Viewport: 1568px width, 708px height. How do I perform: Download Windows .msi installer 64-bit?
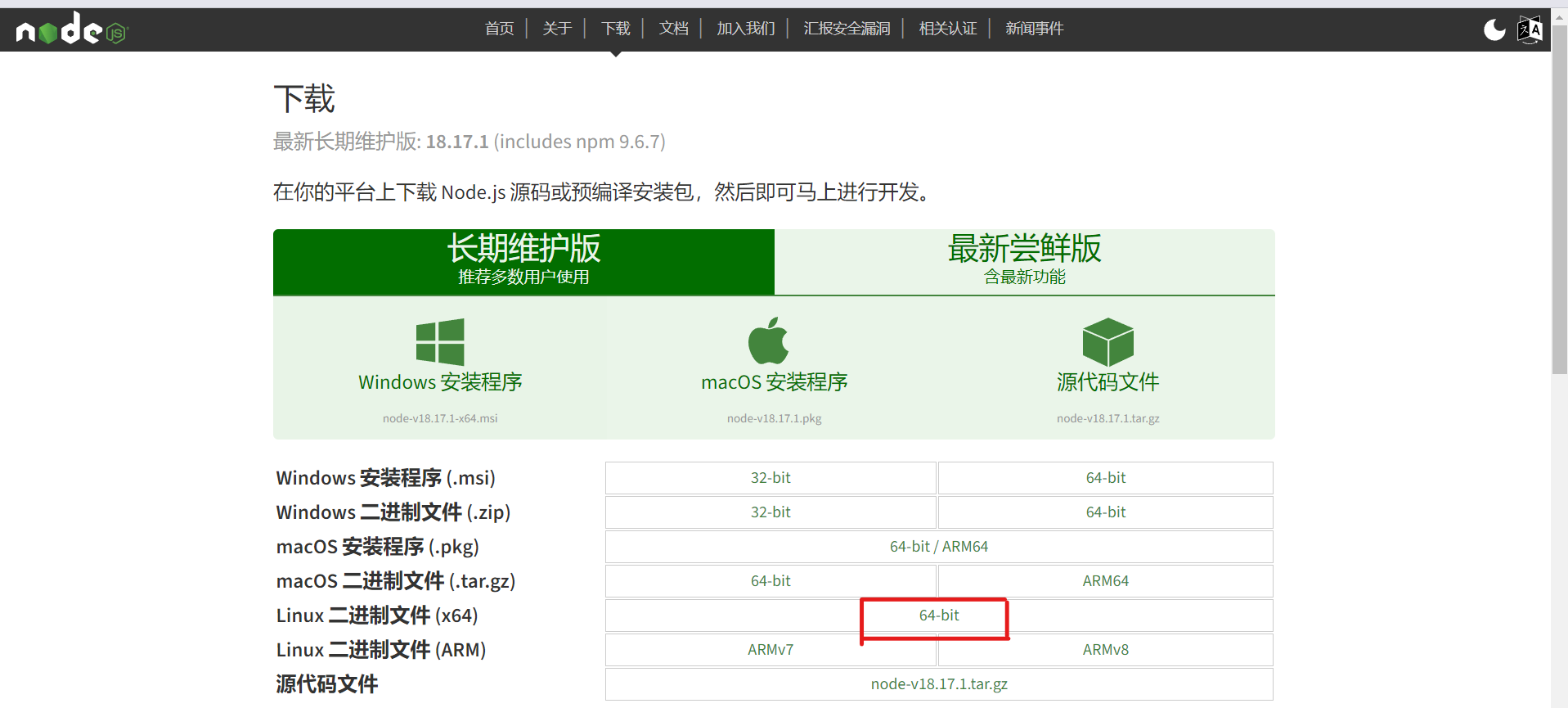tap(1106, 478)
